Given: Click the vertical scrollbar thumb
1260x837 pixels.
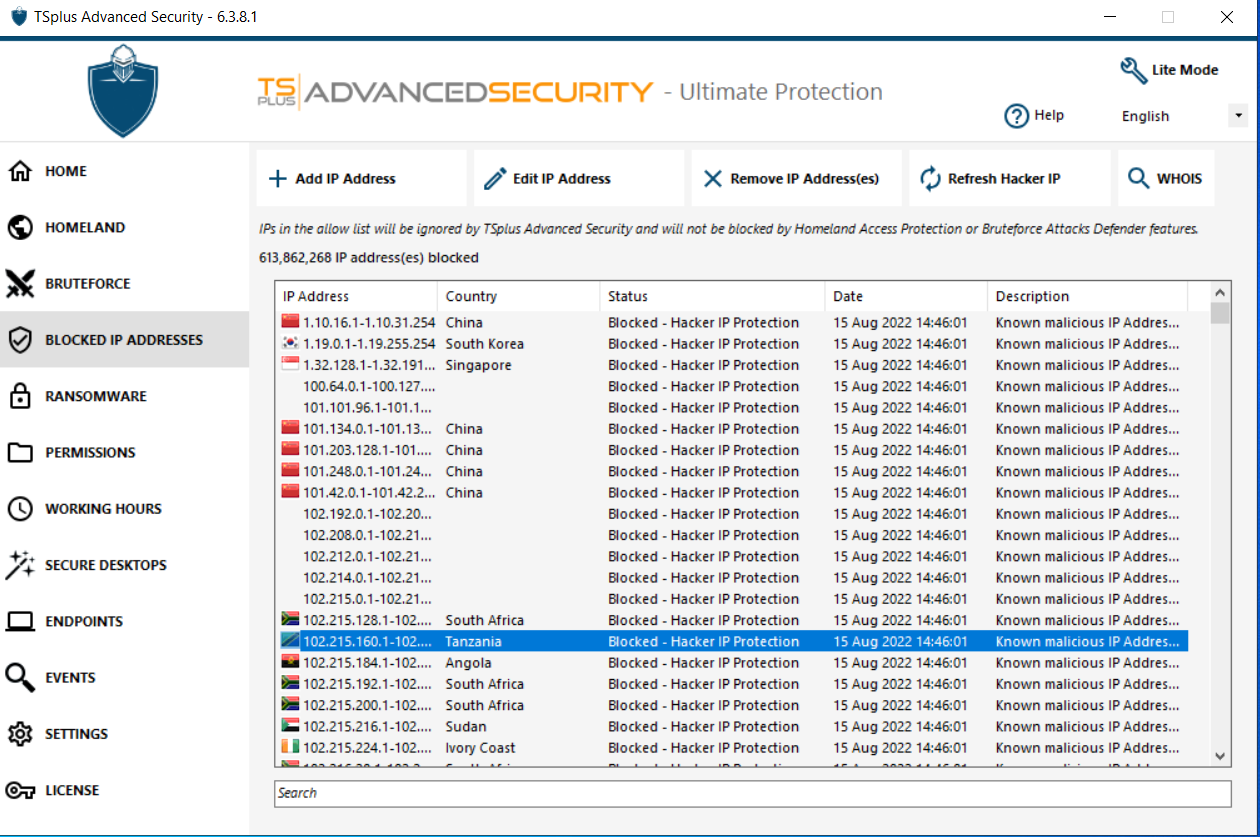Looking at the screenshot, I should (x=1220, y=314).
